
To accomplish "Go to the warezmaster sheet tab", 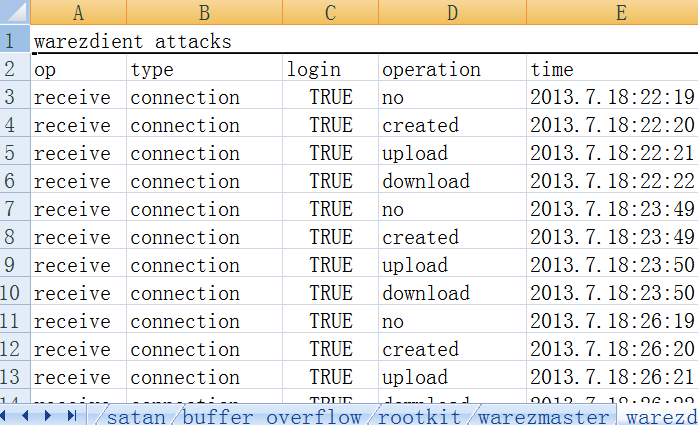I will 542,416.
